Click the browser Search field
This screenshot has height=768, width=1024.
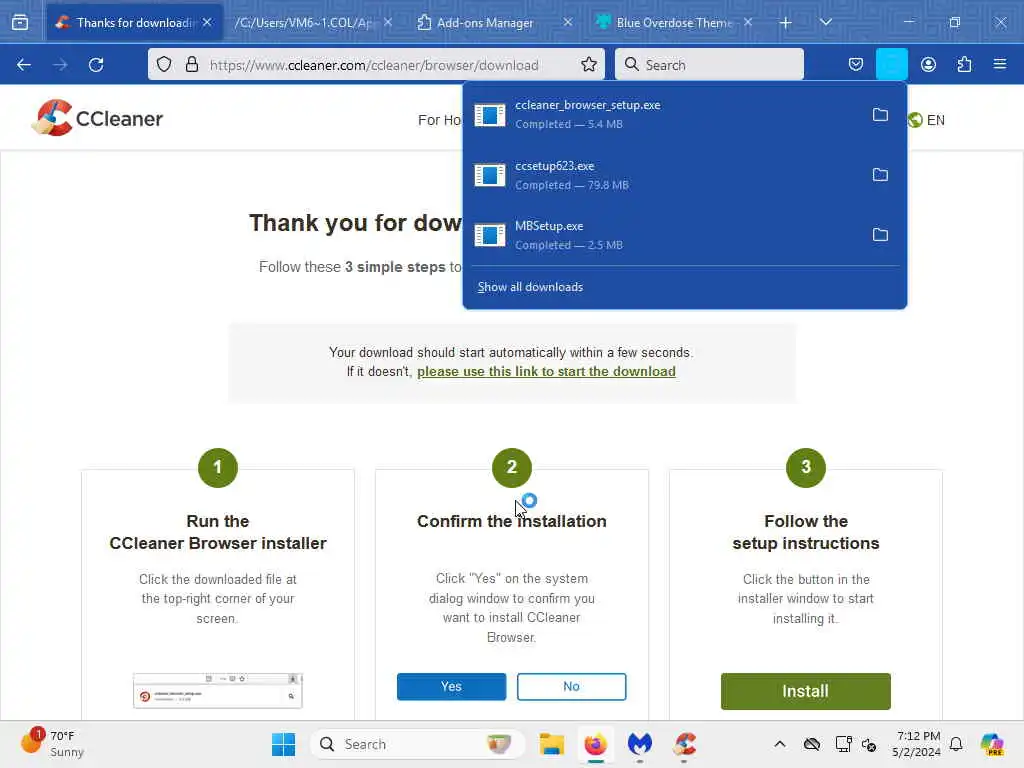tap(709, 64)
